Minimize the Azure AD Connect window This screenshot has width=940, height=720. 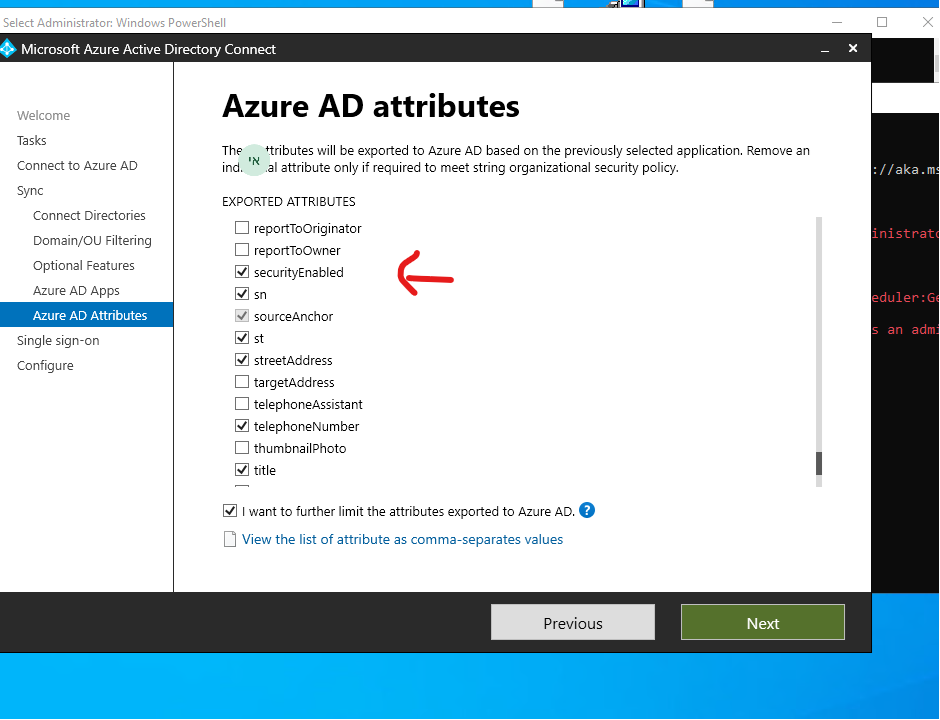[x=825, y=49]
